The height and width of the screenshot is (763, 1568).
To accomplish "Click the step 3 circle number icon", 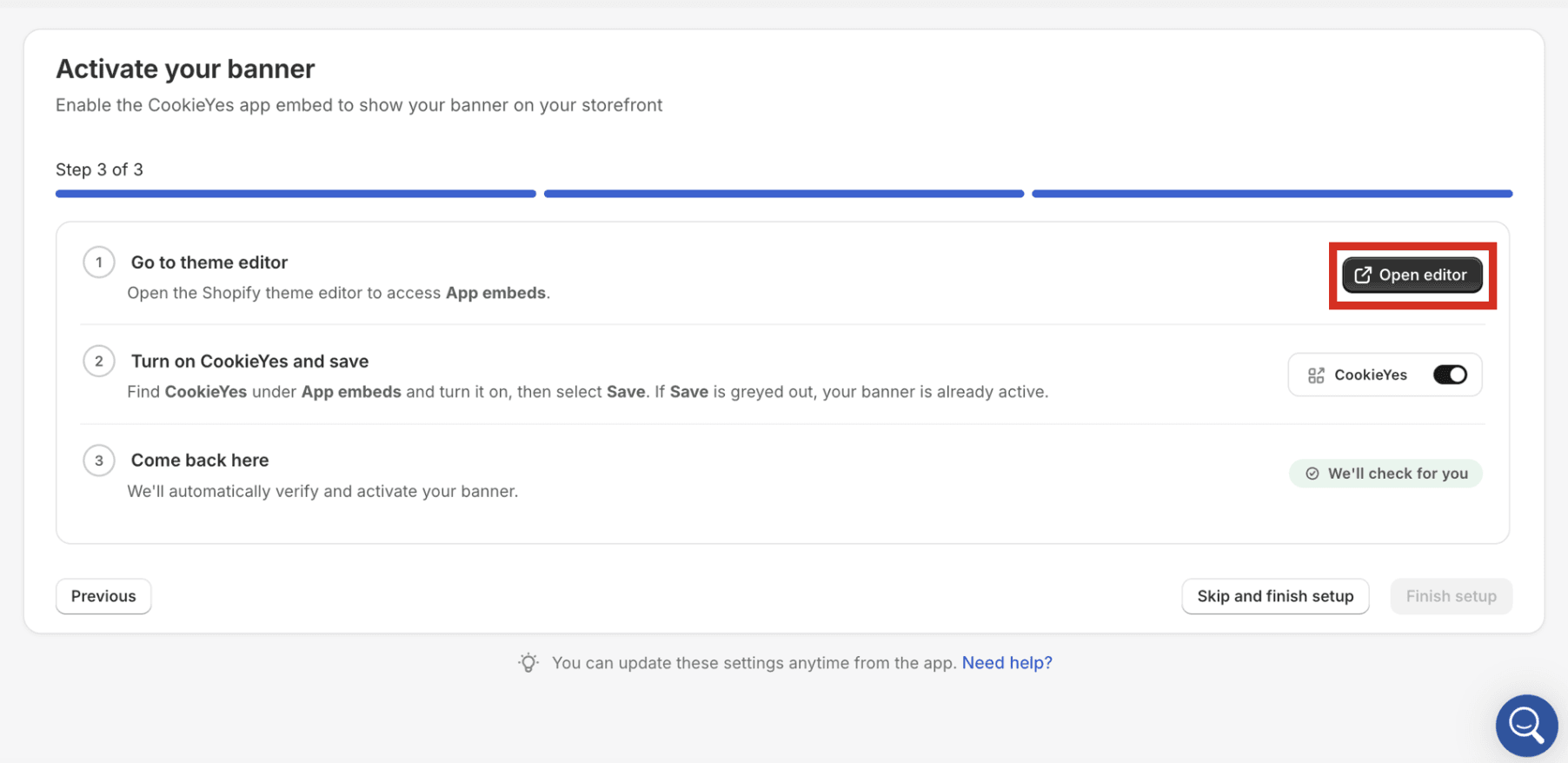I will point(99,461).
